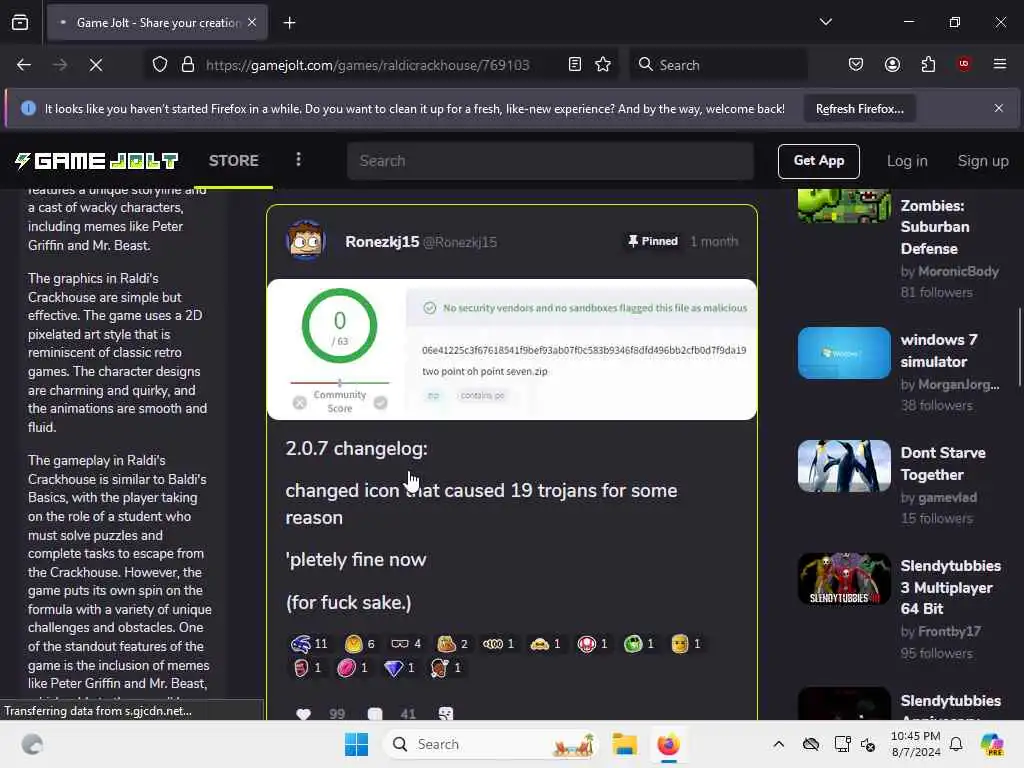Open the list all tabs dropdown
Screen dimensions: 1024x768
pos(825,22)
